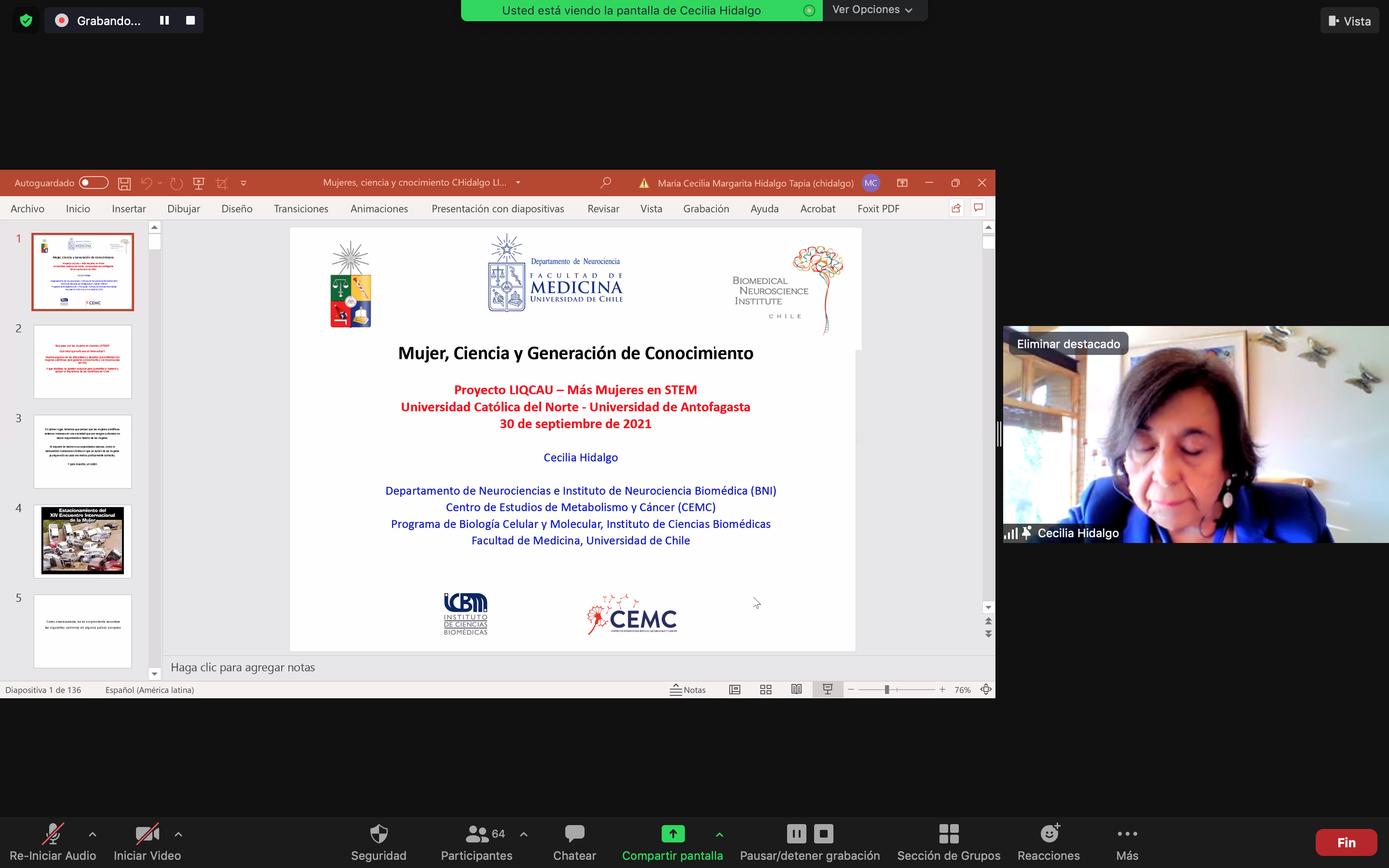The height and width of the screenshot is (868, 1389).
Task: Click the PowerPoint search magnifier icon
Action: coord(606,183)
